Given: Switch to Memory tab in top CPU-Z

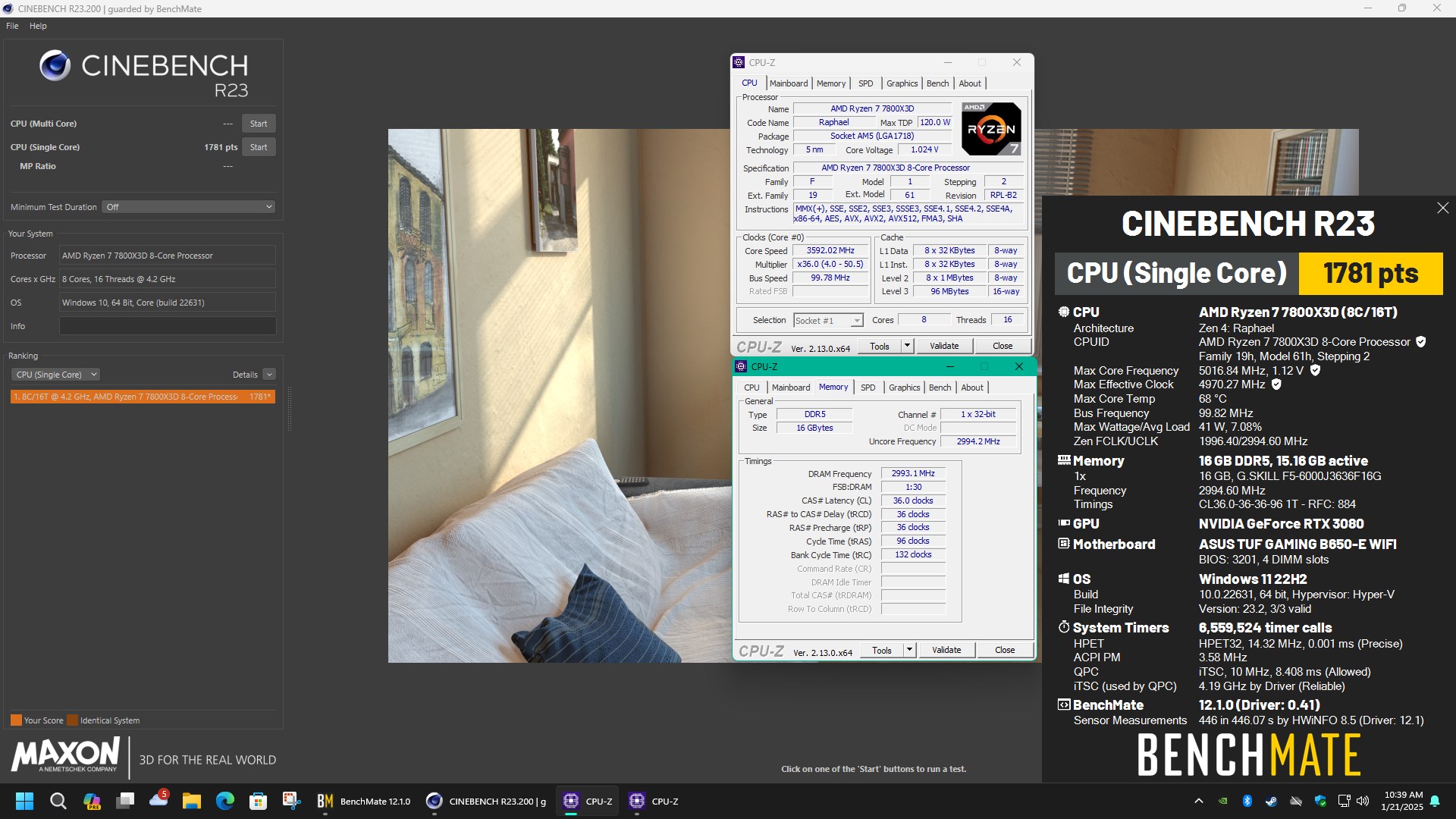Looking at the screenshot, I should point(831,83).
